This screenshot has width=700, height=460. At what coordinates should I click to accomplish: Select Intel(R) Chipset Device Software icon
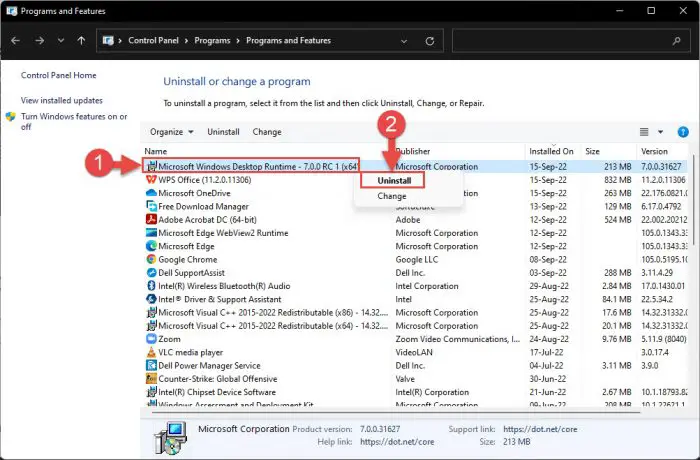(152, 392)
